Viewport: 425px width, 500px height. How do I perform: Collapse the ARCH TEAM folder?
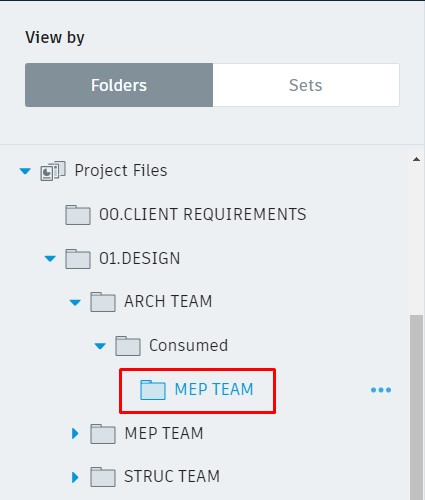75,303
